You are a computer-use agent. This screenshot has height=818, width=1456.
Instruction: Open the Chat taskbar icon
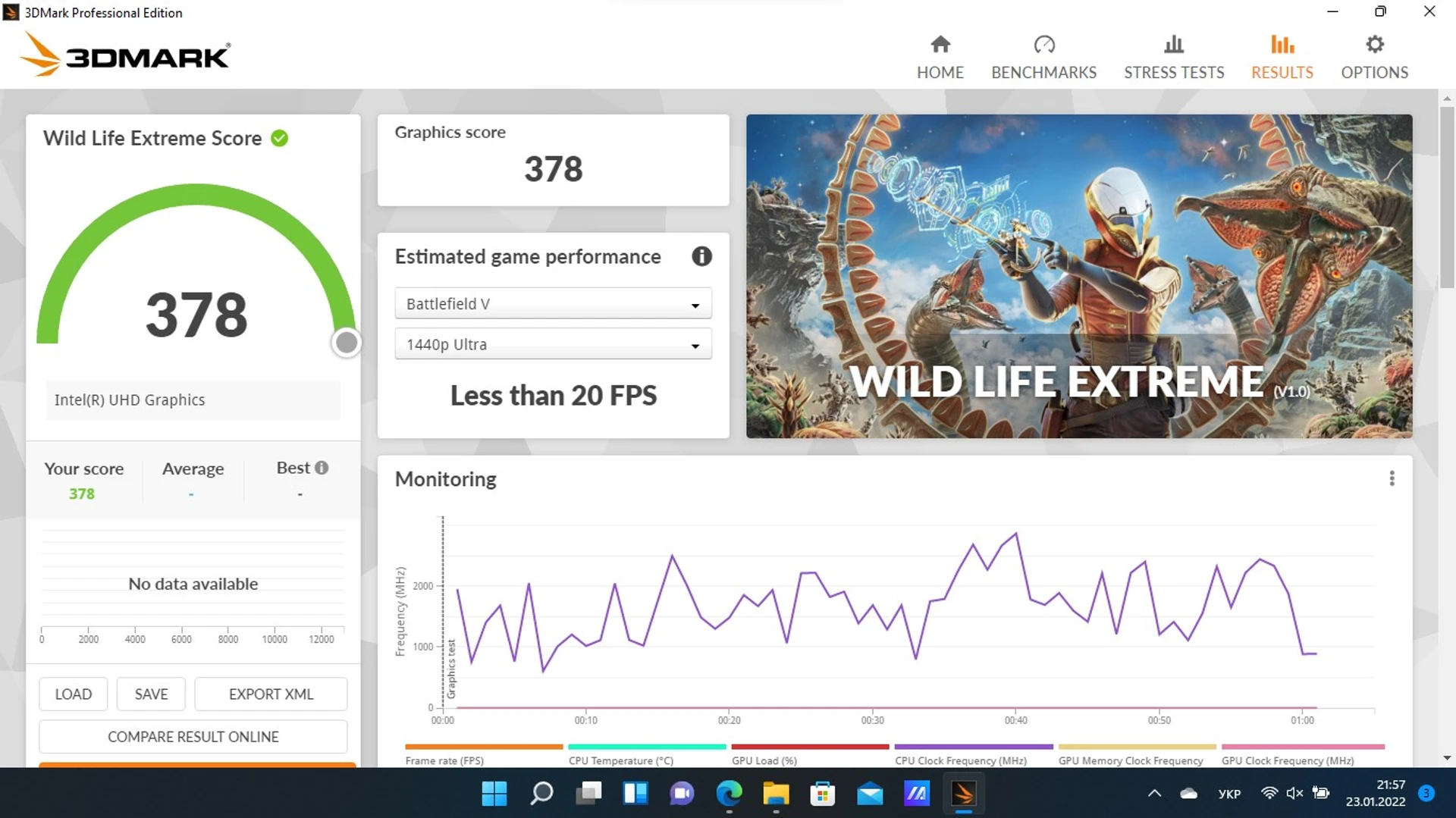coord(682,793)
